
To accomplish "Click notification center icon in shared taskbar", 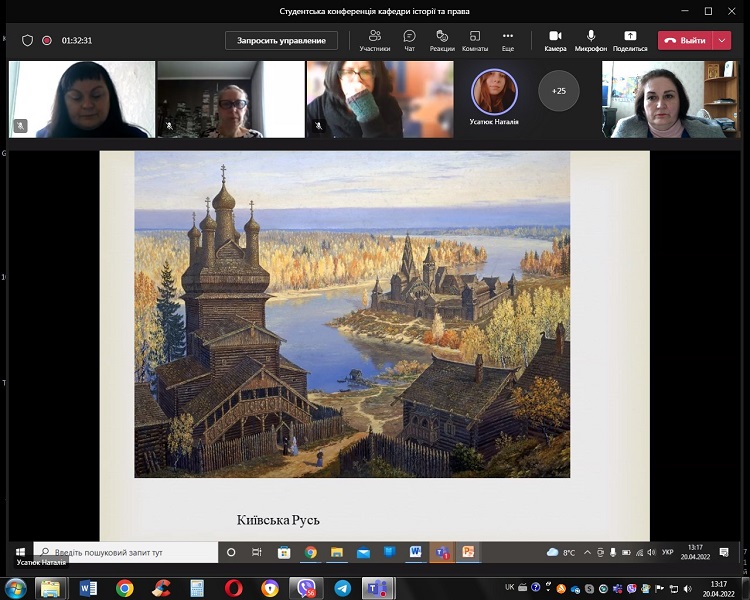I will 724,552.
